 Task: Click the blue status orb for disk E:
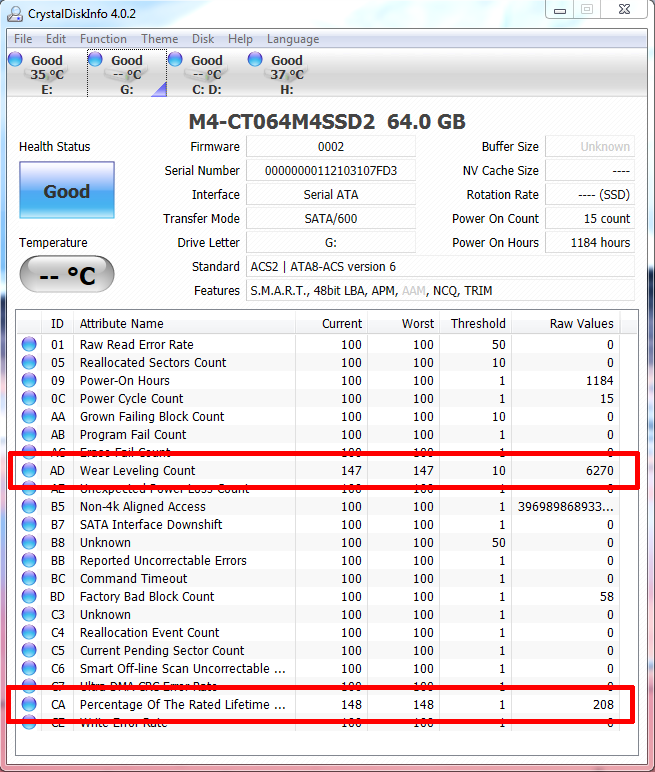(x=16, y=60)
